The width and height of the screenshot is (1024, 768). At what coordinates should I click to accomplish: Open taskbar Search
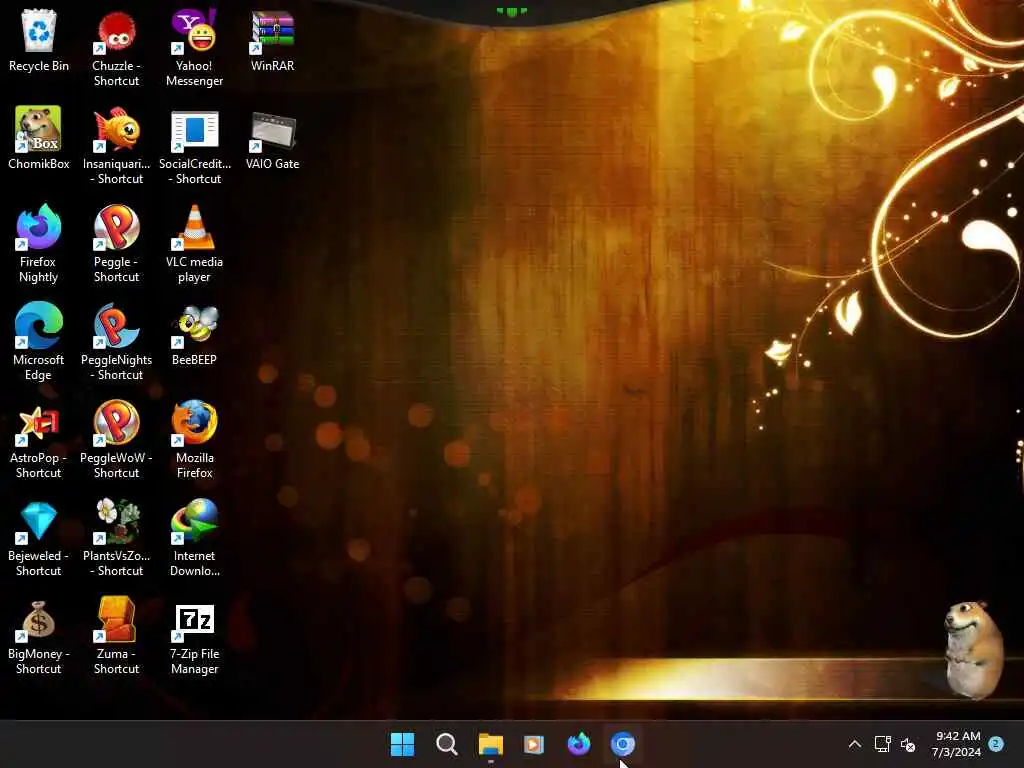(x=447, y=744)
